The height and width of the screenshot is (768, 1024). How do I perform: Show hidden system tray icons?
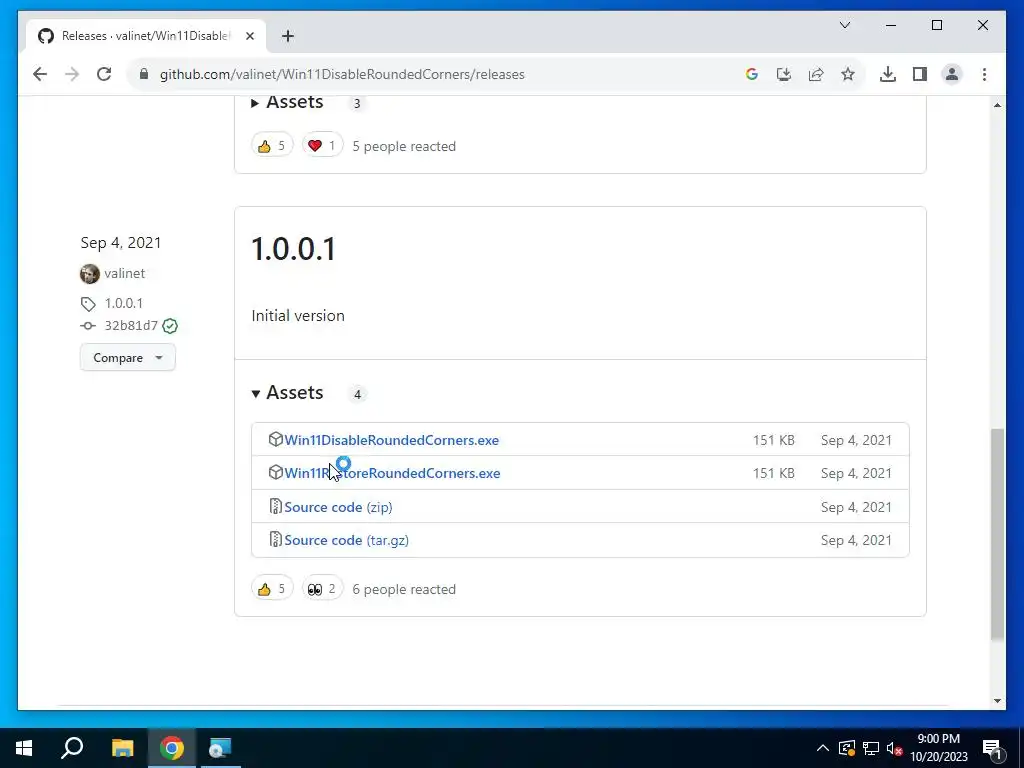pyautogui.click(x=823, y=748)
